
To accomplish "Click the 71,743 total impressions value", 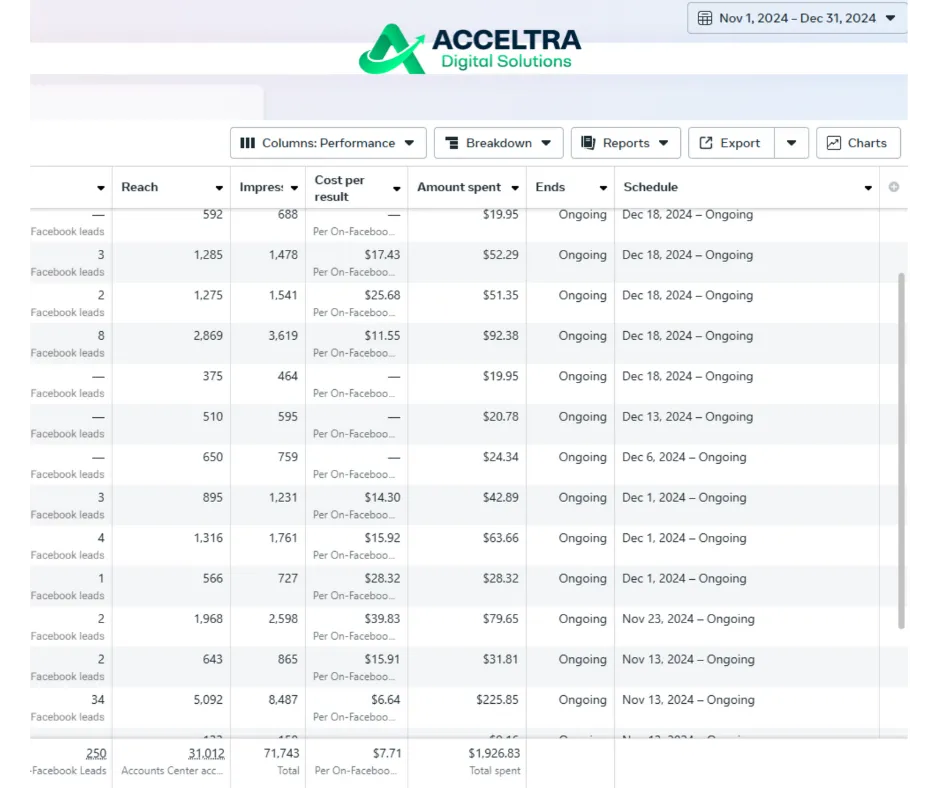I will 281,754.
